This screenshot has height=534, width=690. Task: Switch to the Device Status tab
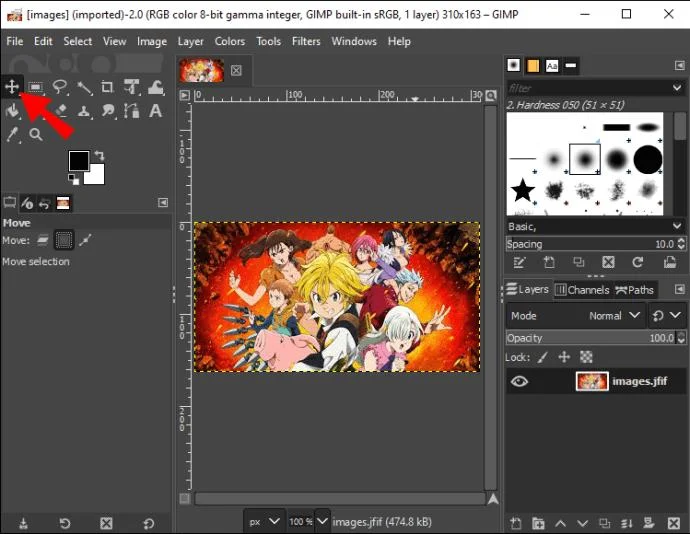27,203
